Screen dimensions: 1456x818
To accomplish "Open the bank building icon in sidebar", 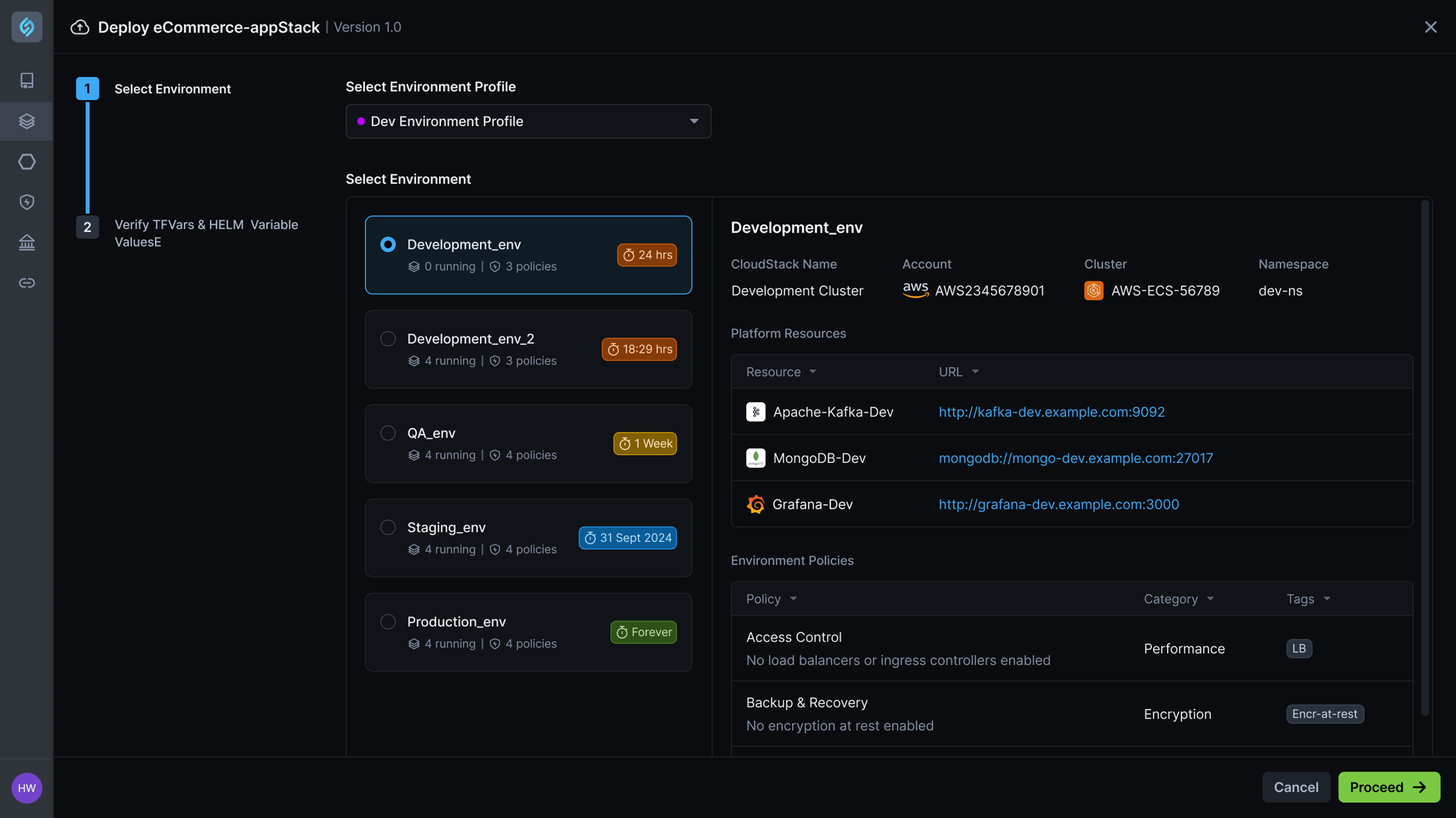I will pyautogui.click(x=27, y=242).
